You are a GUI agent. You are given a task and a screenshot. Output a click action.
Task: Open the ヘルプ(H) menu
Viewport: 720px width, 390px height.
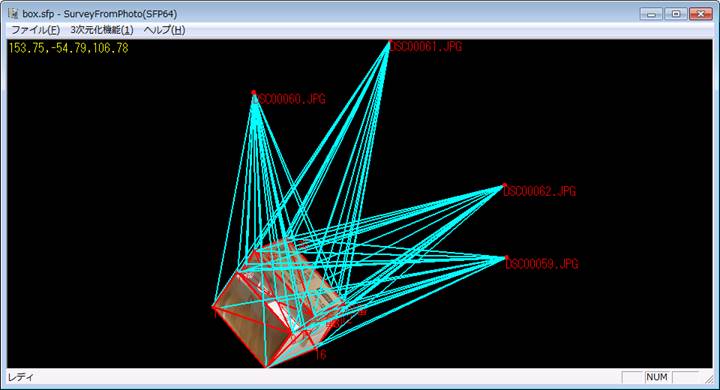click(x=164, y=30)
